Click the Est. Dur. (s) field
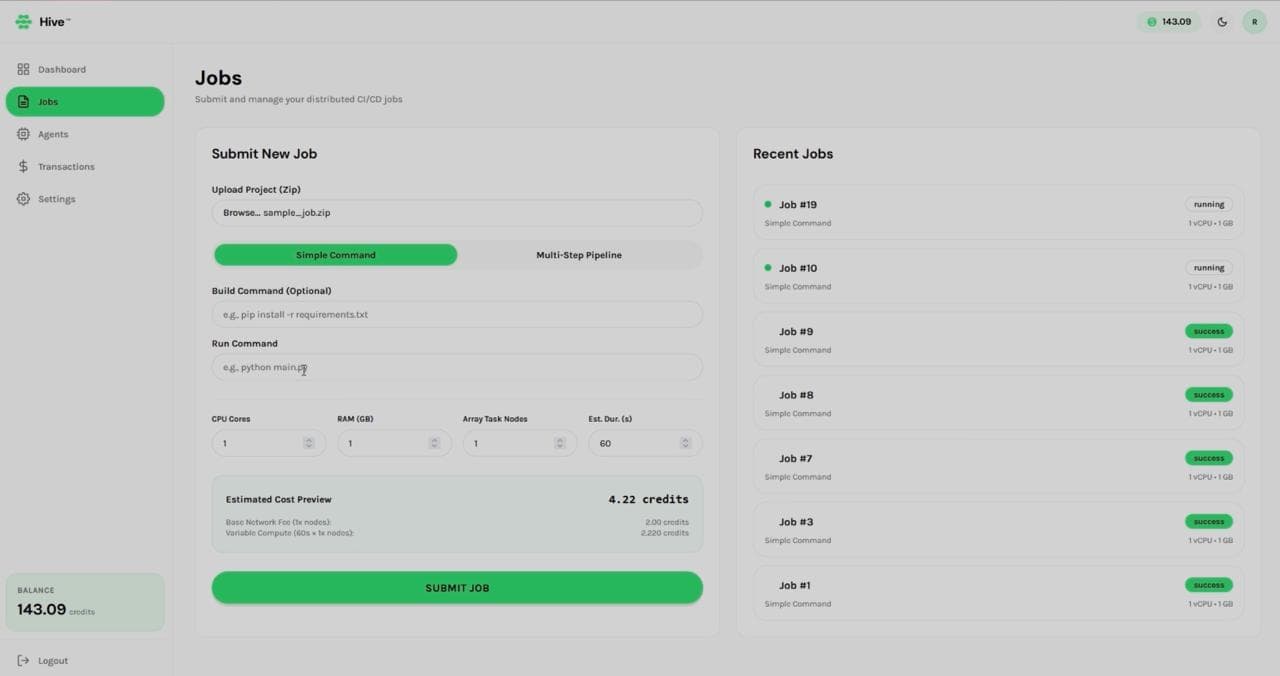Viewport: 1280px width, 676px height. click(645, 443)
